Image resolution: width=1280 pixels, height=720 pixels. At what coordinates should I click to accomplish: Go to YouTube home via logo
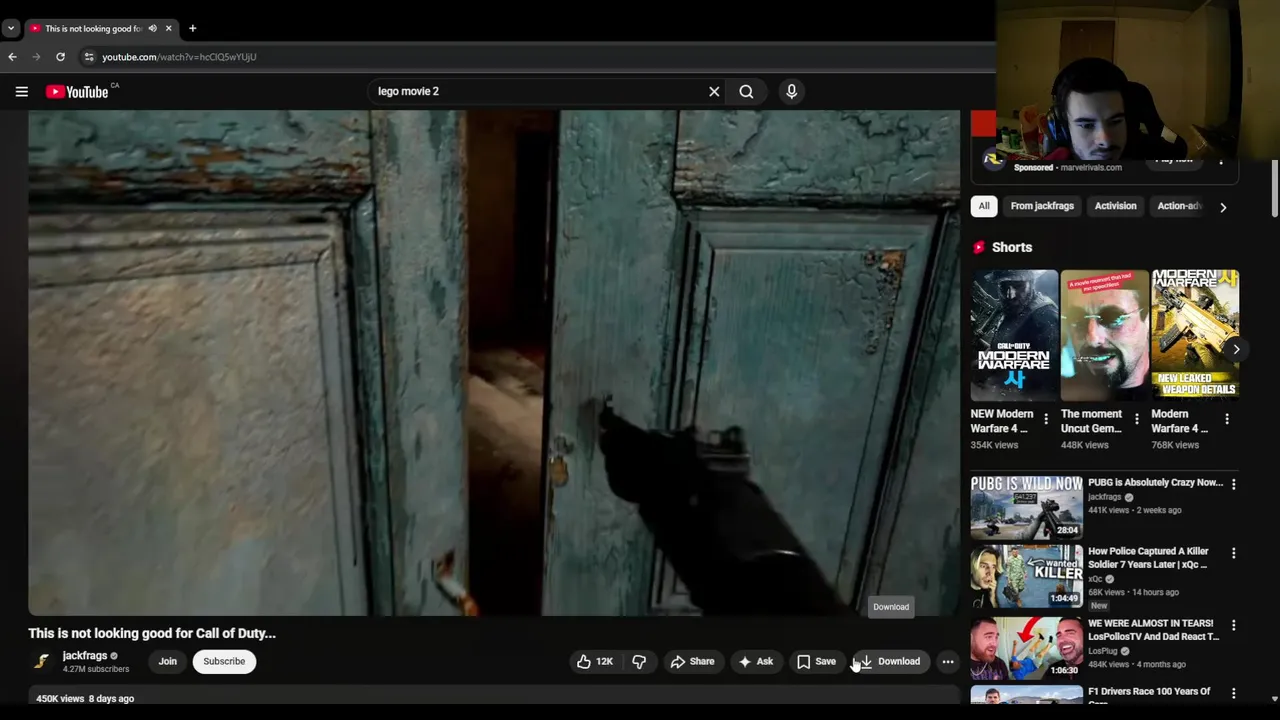[78, 91]
